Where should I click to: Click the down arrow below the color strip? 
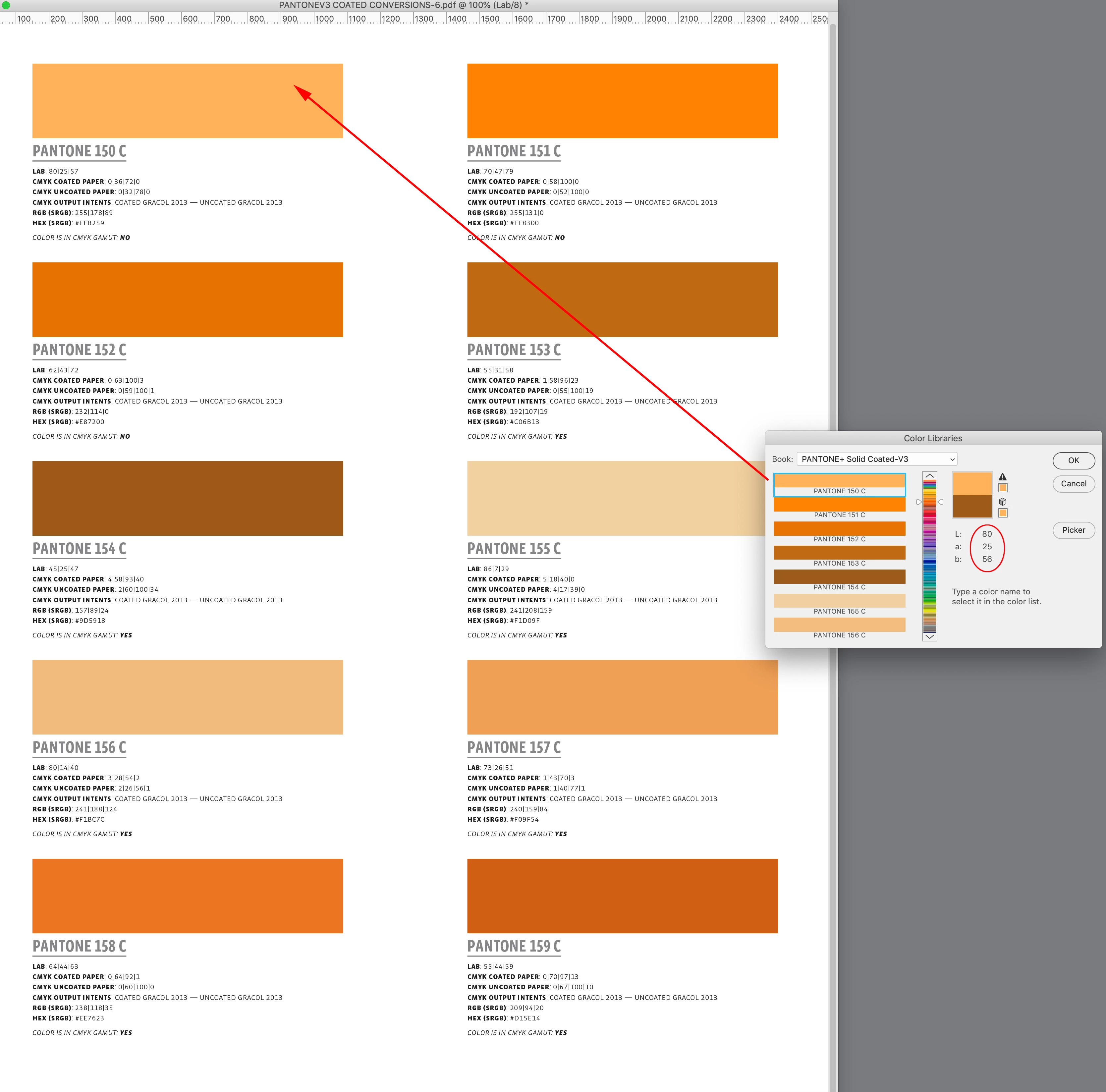point(930,636)
